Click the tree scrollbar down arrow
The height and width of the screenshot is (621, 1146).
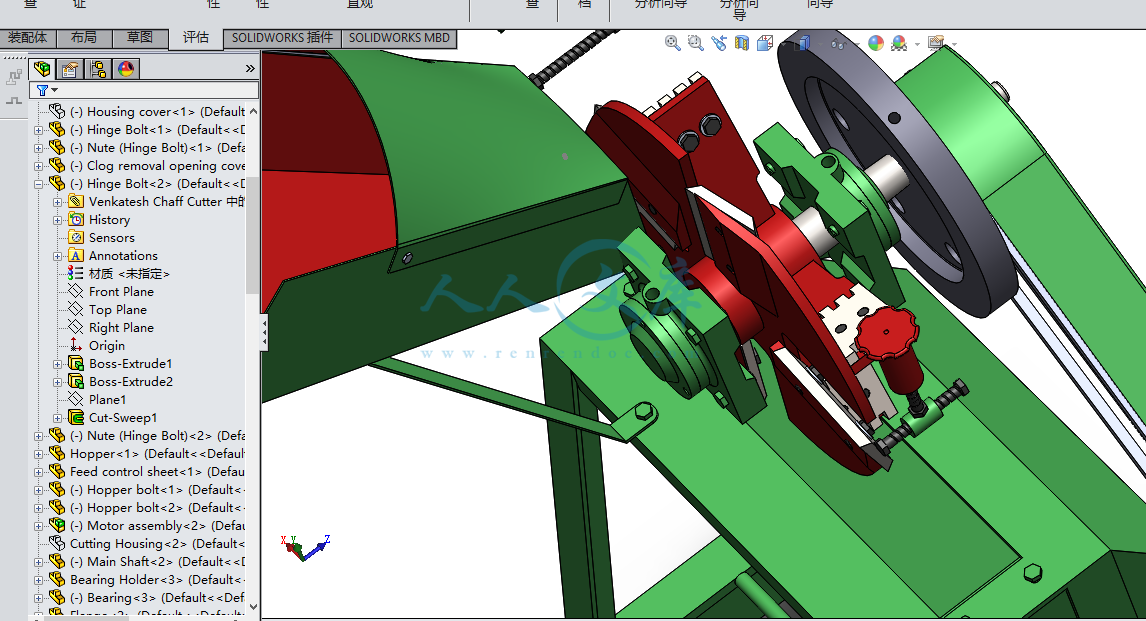coord(253,606)
